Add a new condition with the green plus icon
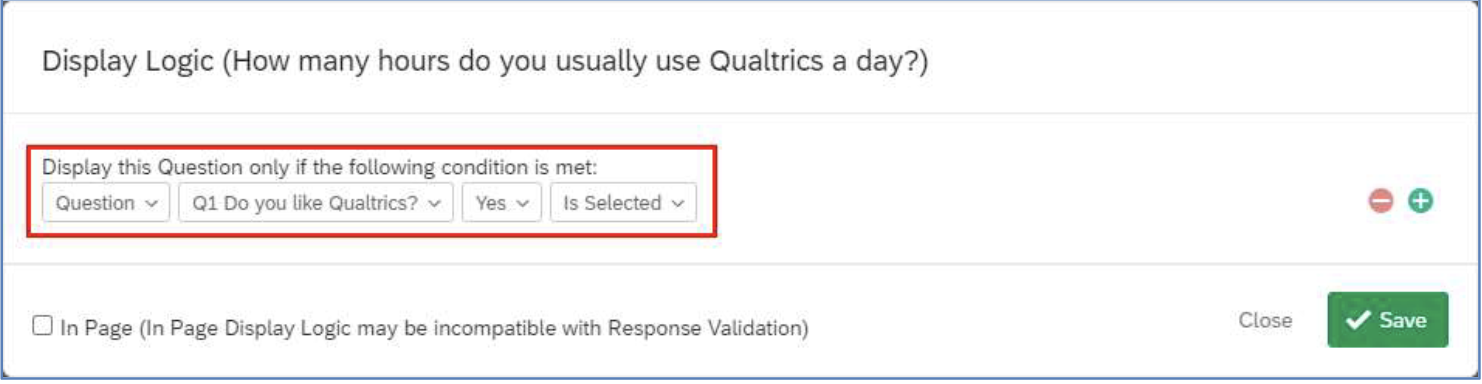This screenshot has width=1482, height=384. pyautogui.click(x=1420, y=201)
